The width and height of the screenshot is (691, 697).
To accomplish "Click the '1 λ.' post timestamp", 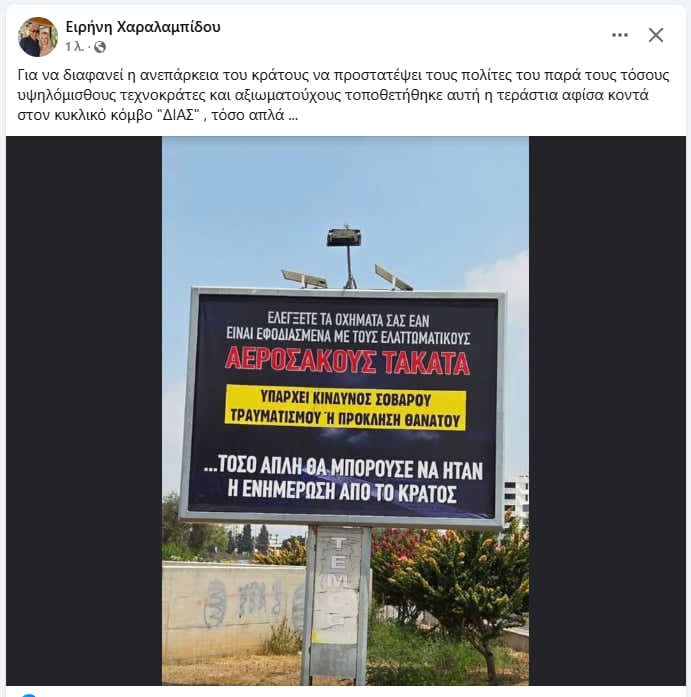I will coord(74,47).
